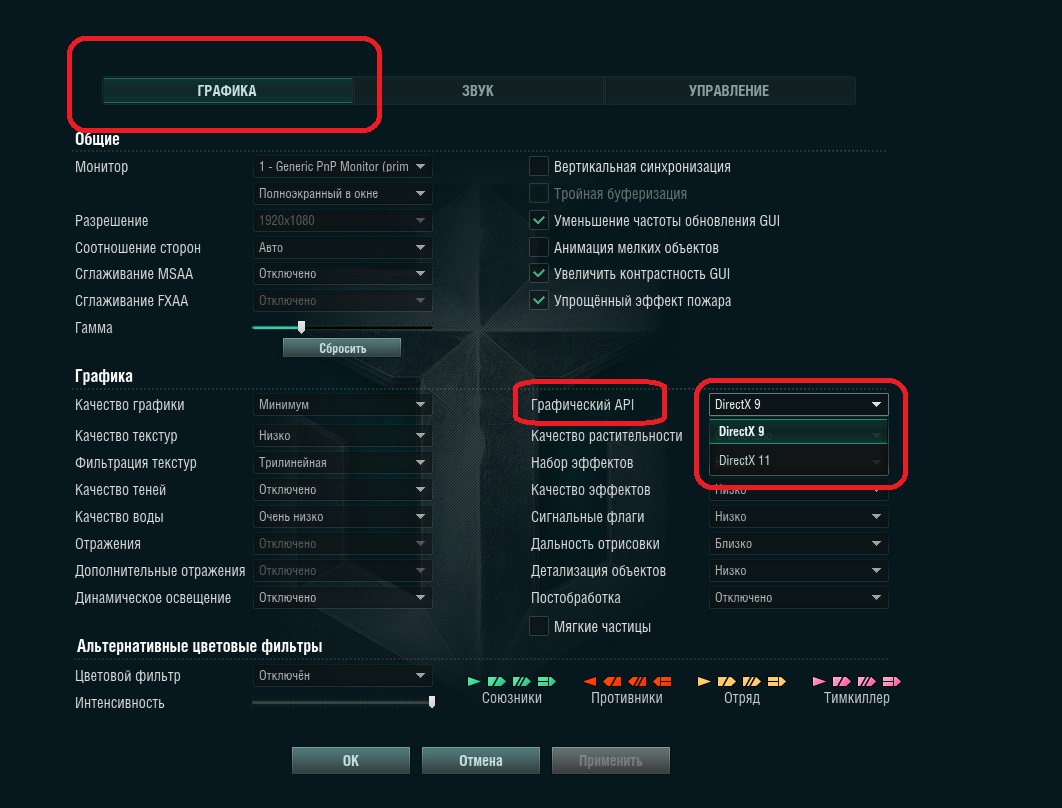
Task: Enable Вертикальная синхронизация checkbox
Action: 538,166
